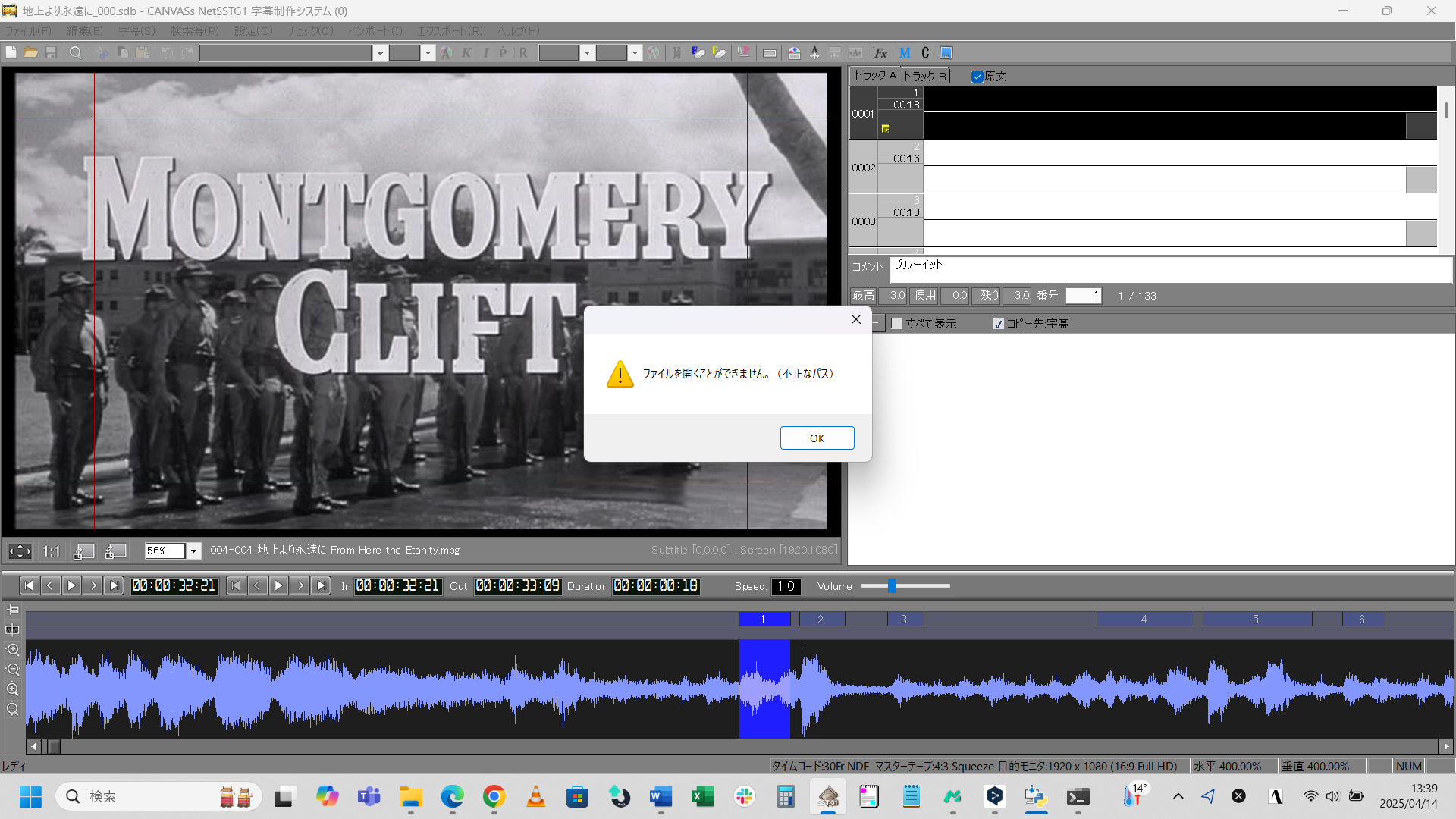Click the Speed value box showing 1.0
Screen dimensions: 1456x819
(786, 586)
